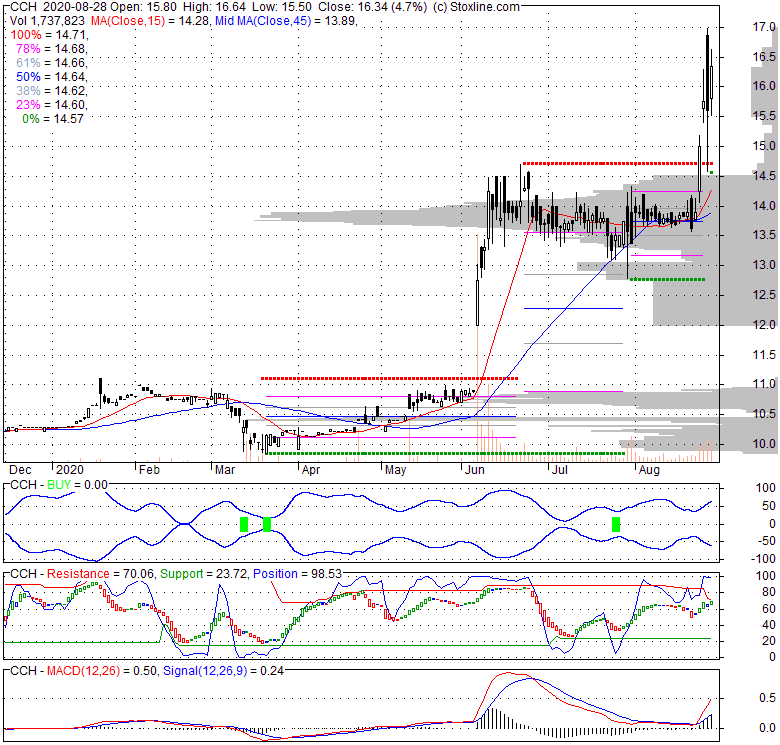Viewport: 780px width, 745px height.
Task: Click the blue horizontal level line near 12.25
Action: (573, 309)
